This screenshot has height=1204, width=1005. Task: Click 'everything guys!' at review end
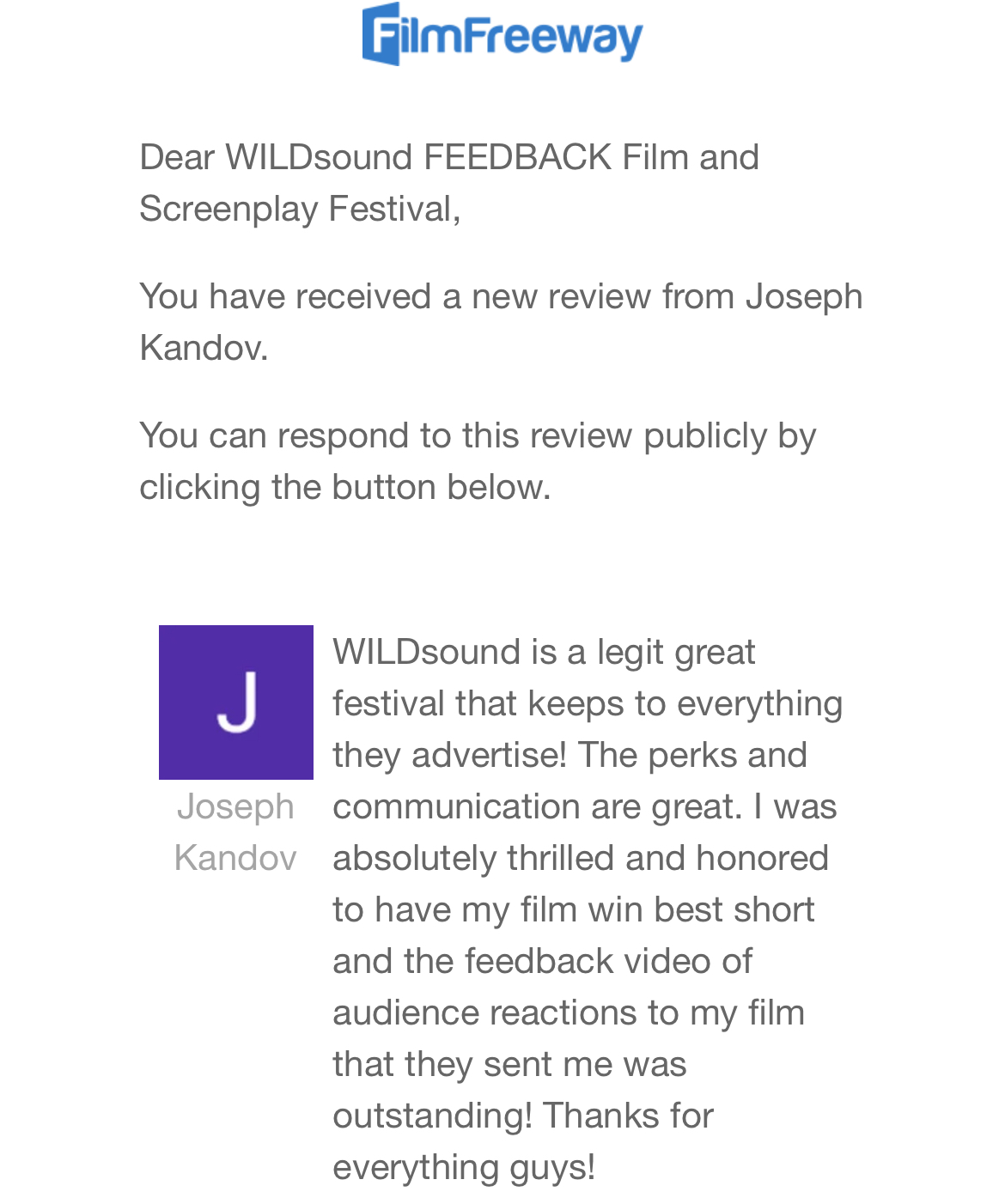(x=464, y=1167)
